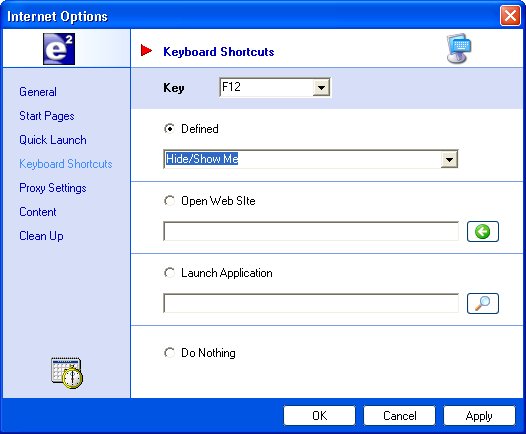
Task: Switch to the Quick Launch section
Action: [x=53, y=140]
